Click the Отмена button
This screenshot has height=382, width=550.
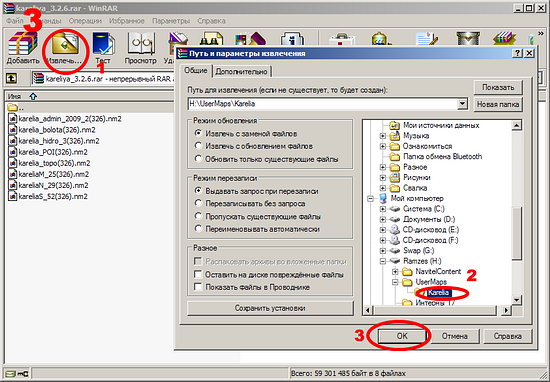tap(455, 336)
